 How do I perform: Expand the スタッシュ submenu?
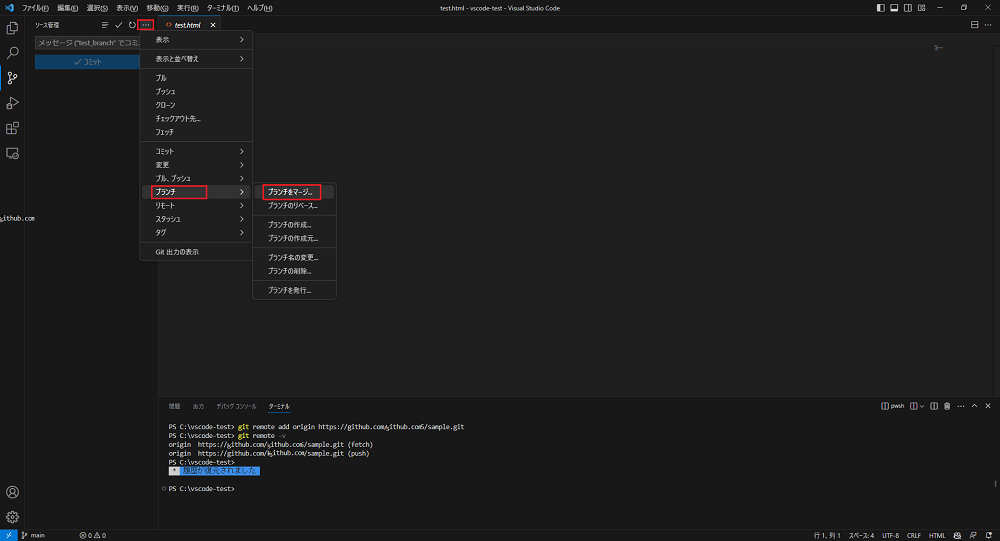(x=195, y=219)
